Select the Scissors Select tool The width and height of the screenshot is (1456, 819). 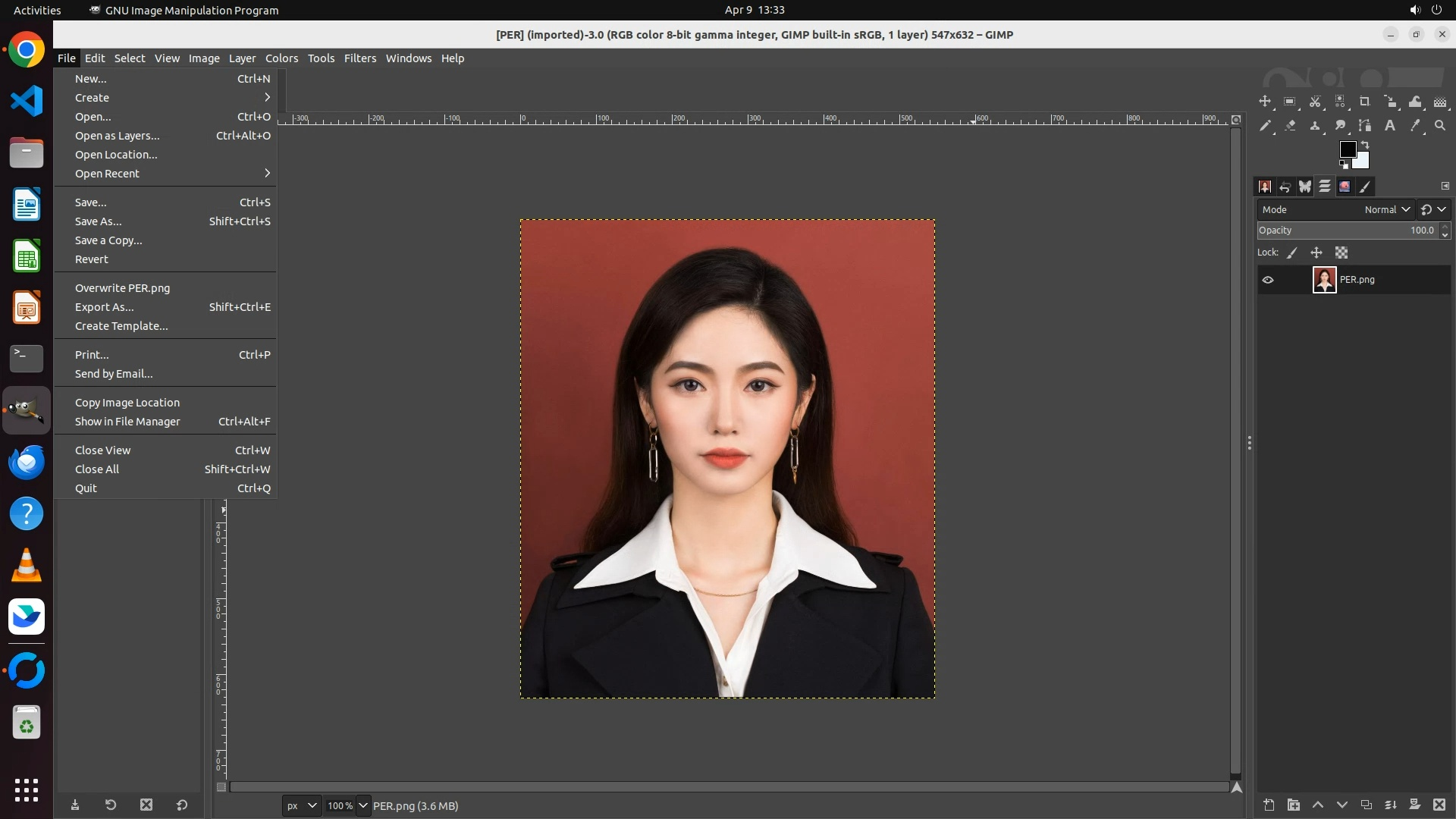[1315, 102]
